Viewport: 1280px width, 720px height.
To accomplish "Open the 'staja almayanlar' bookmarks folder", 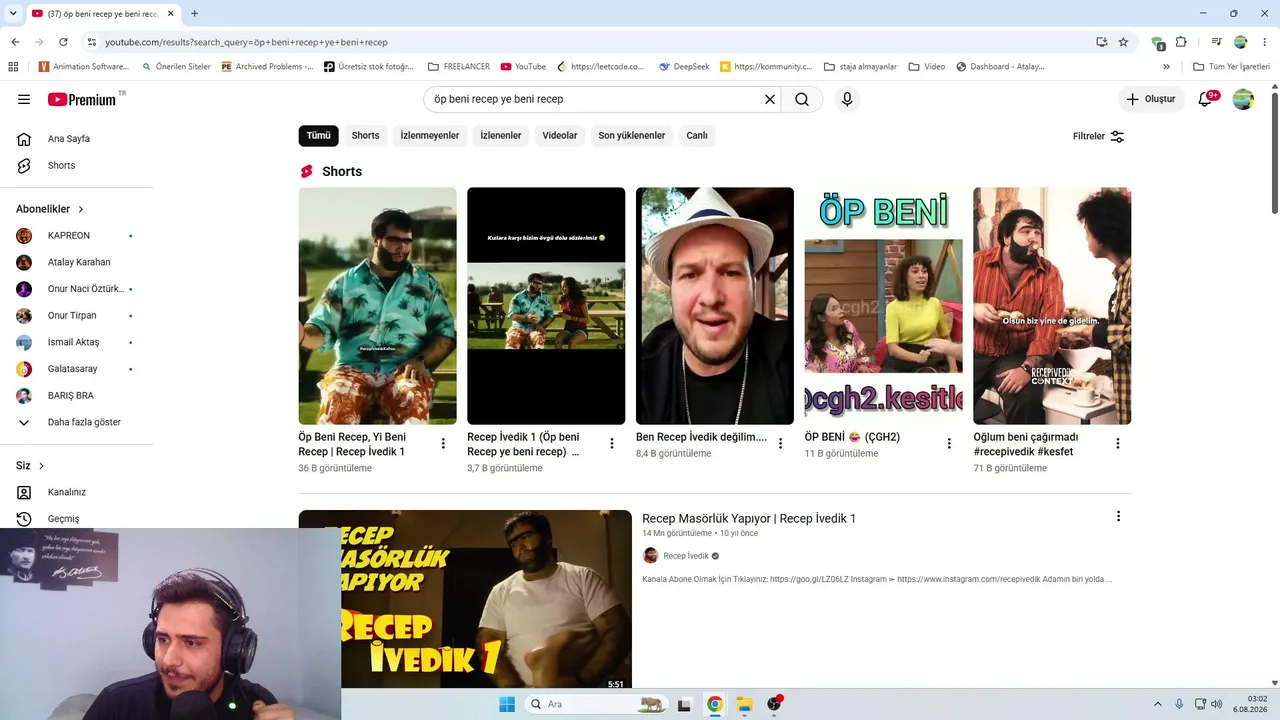I will pyautogui.click(x=860, y=67).
